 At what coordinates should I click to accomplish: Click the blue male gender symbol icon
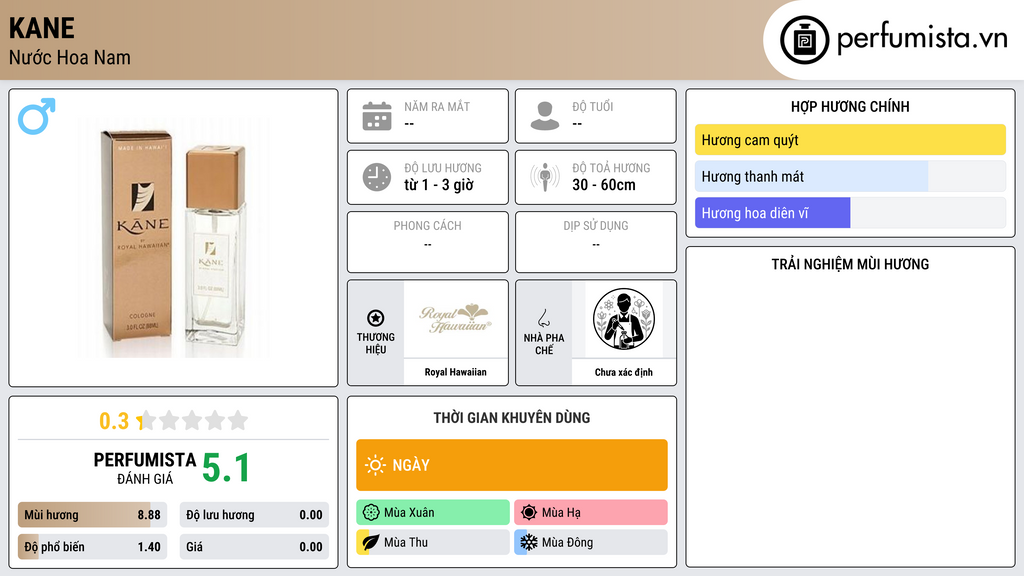click(x=37, y=116)
